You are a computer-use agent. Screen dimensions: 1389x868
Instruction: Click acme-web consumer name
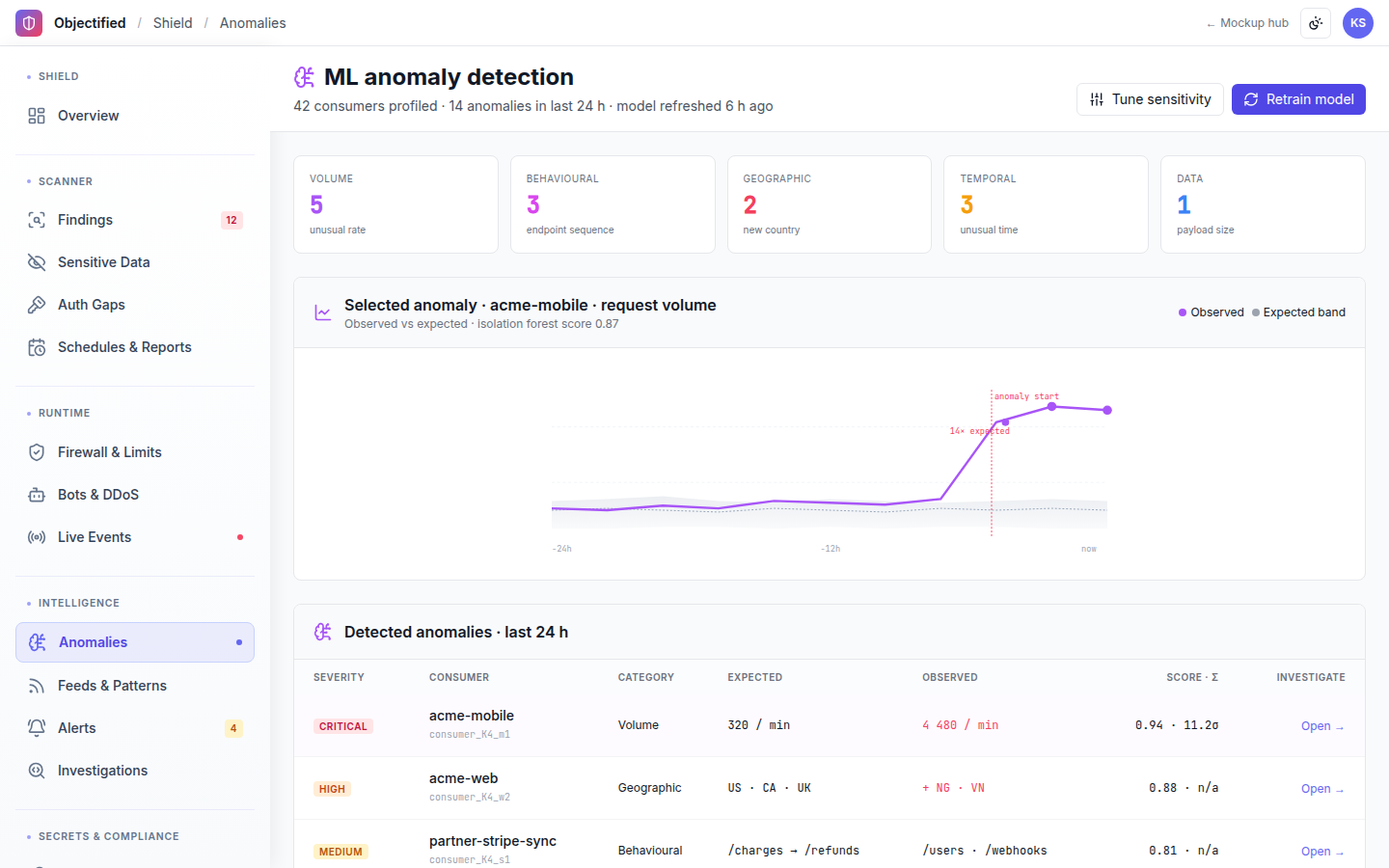[464, 778]
